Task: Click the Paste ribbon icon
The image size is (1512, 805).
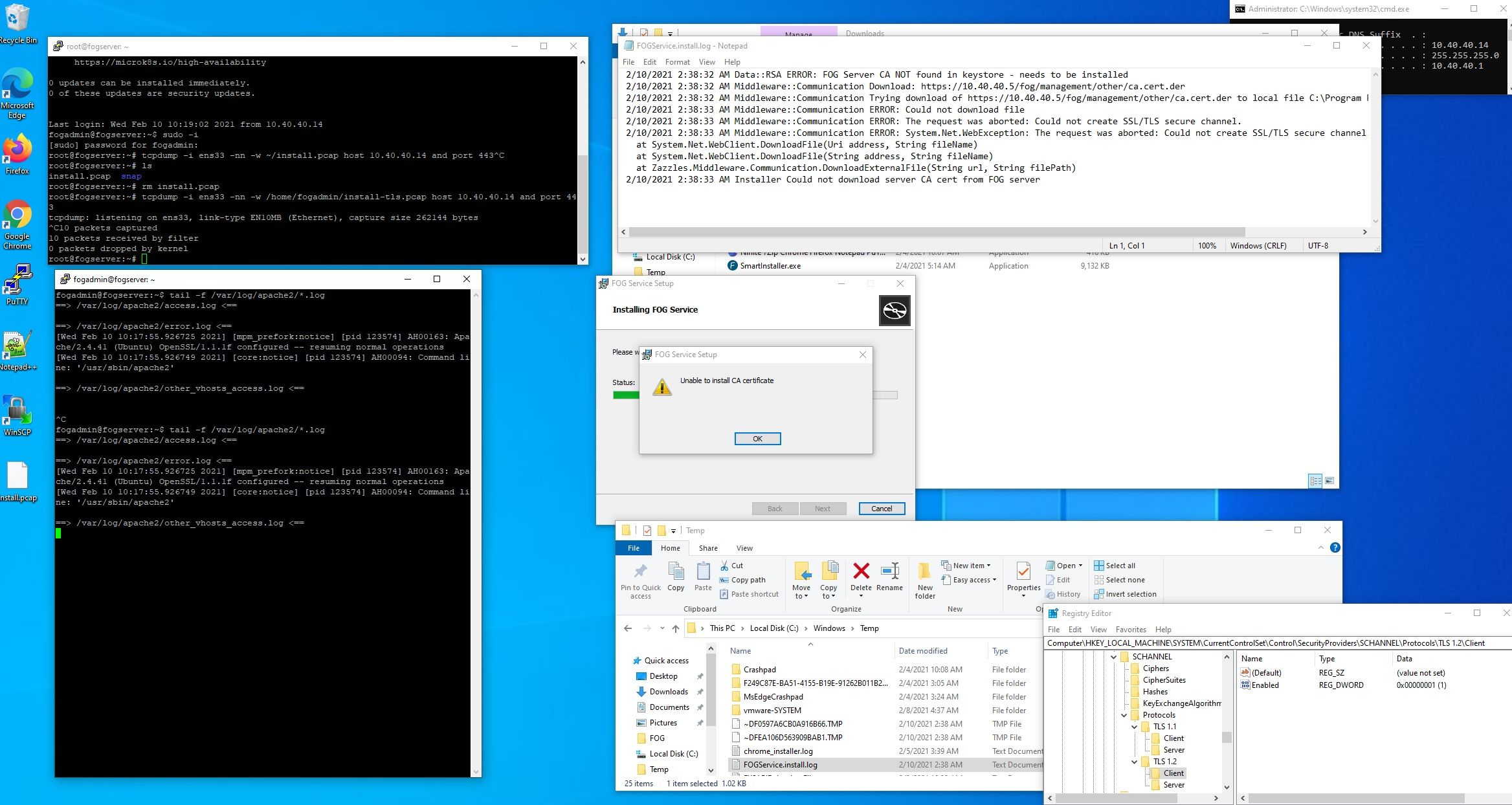Action: tap(703, 577)
